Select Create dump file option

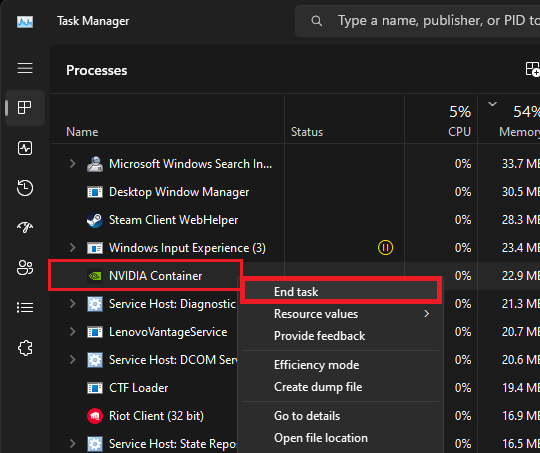(x=341, y=387)
